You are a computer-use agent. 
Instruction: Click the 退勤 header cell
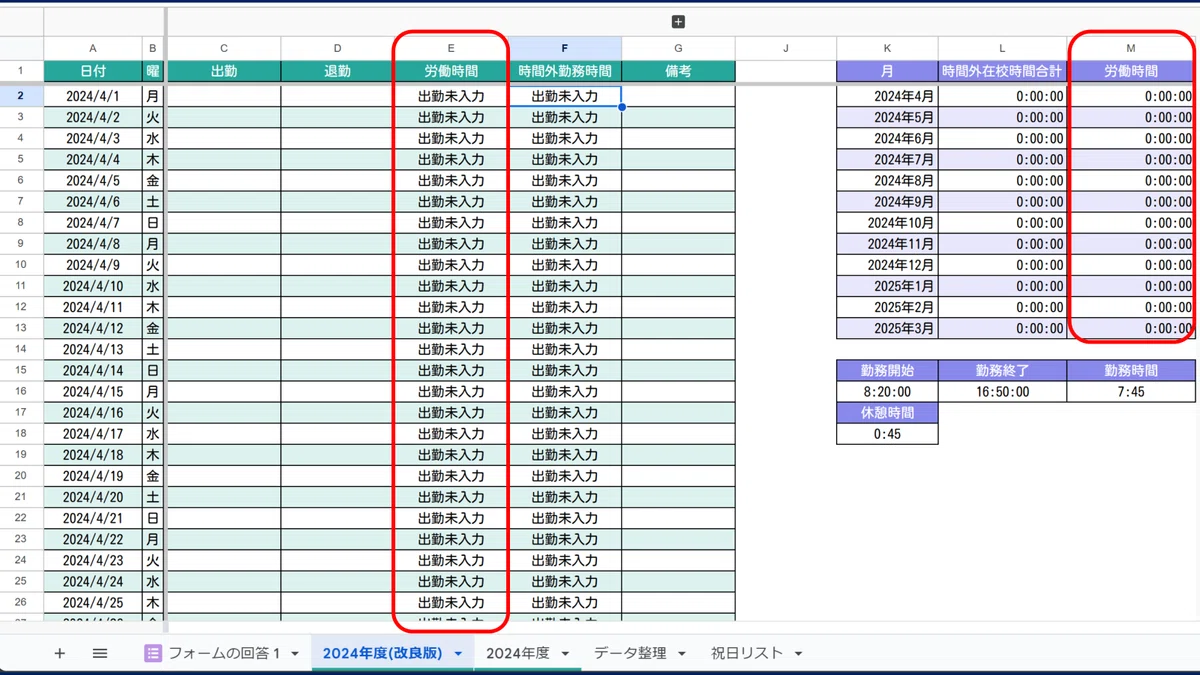click(338, 71)
